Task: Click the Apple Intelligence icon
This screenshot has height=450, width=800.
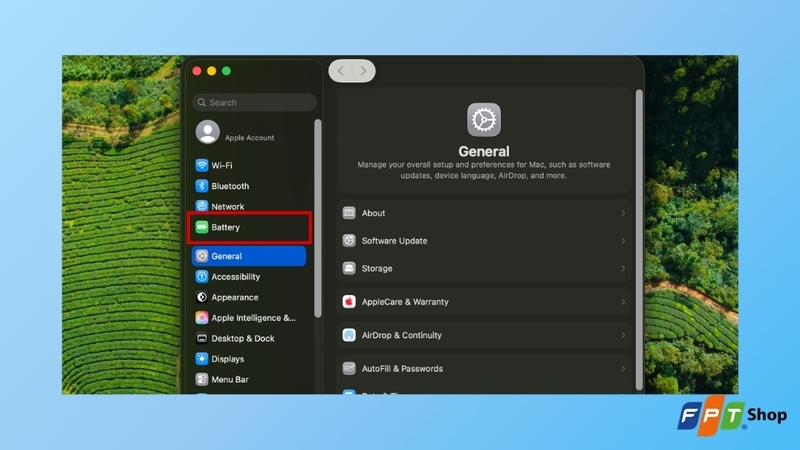Action: click(x=202, y=317)
